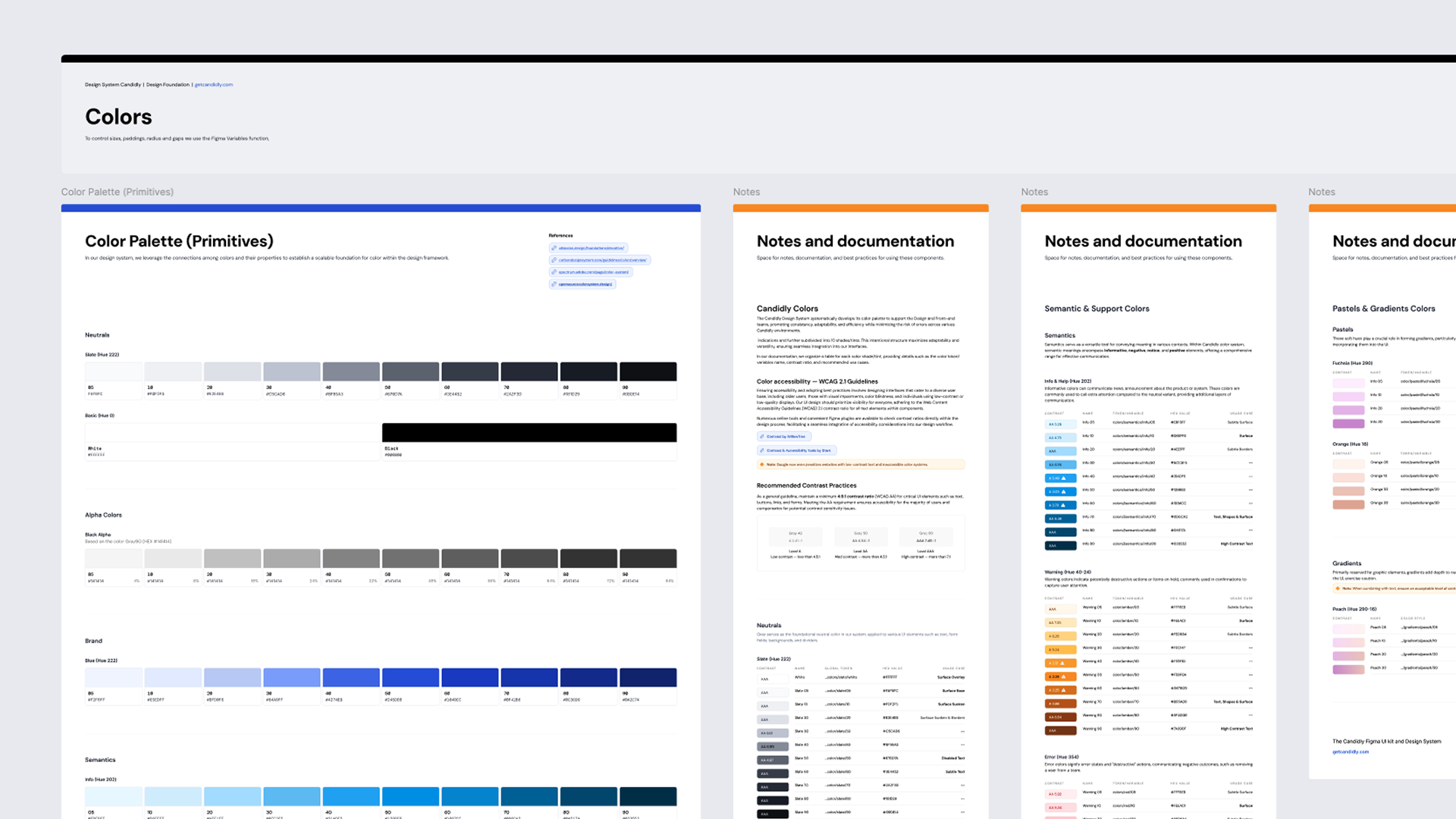Open the getcandidly.com link in the page header

[213, 84]
